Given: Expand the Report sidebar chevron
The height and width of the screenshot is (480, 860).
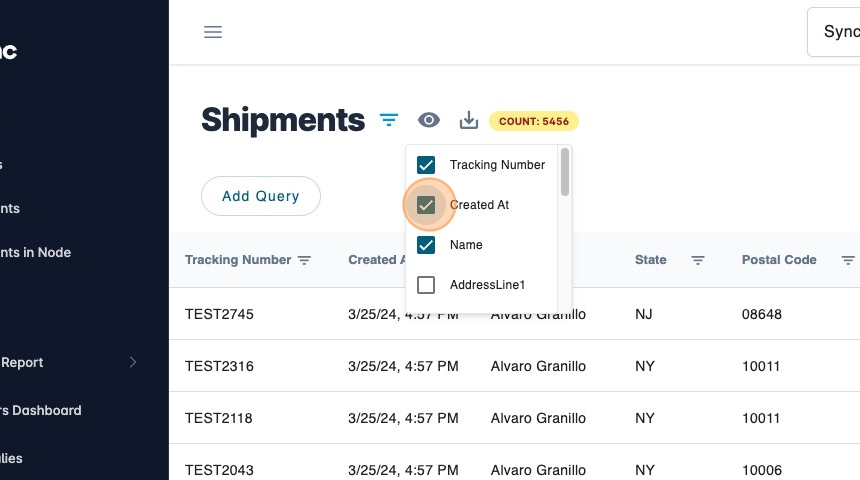Looking at the screenshot, I should tap(133, 363).
